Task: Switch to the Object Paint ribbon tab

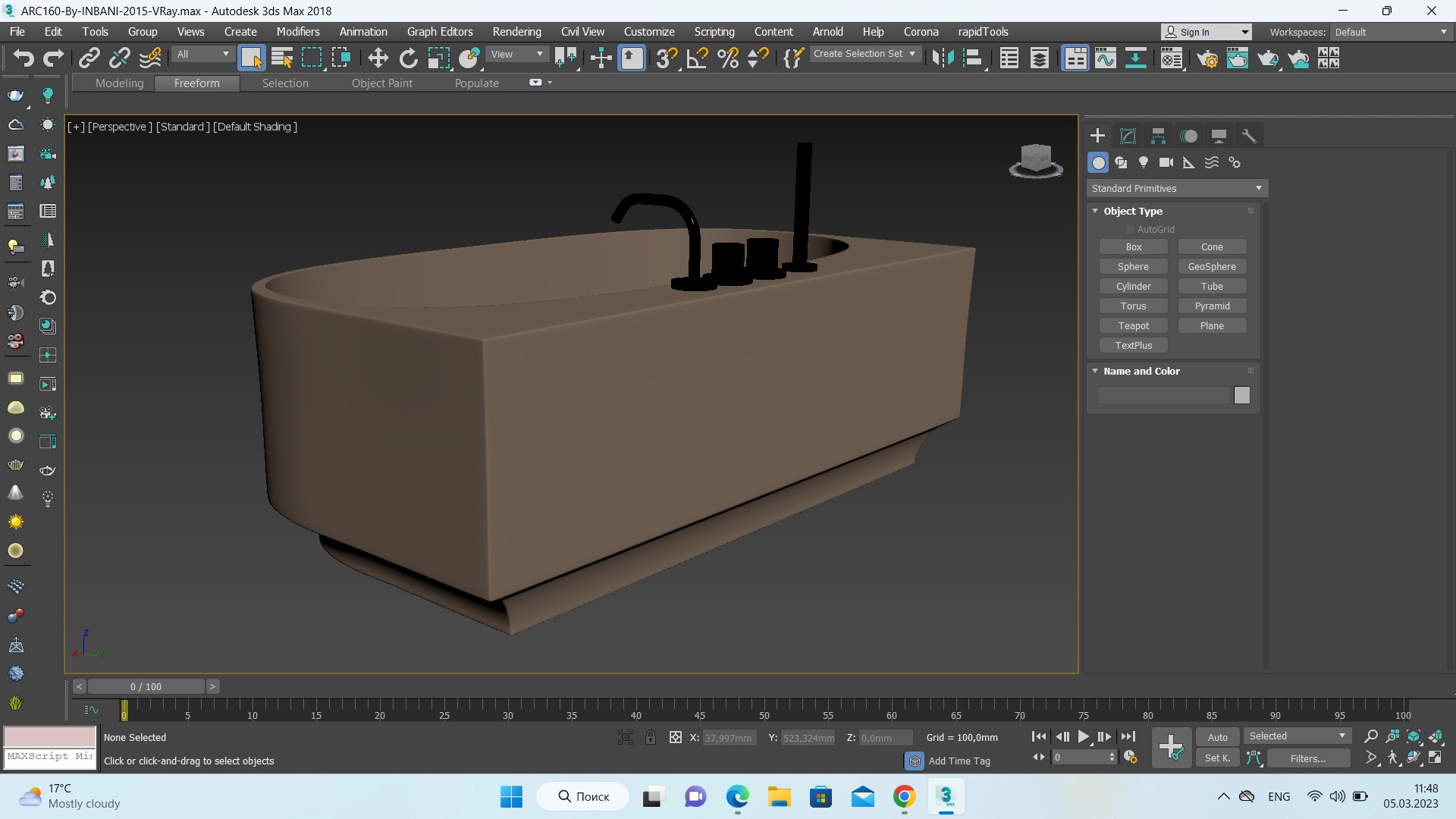Action: point(381,83)
